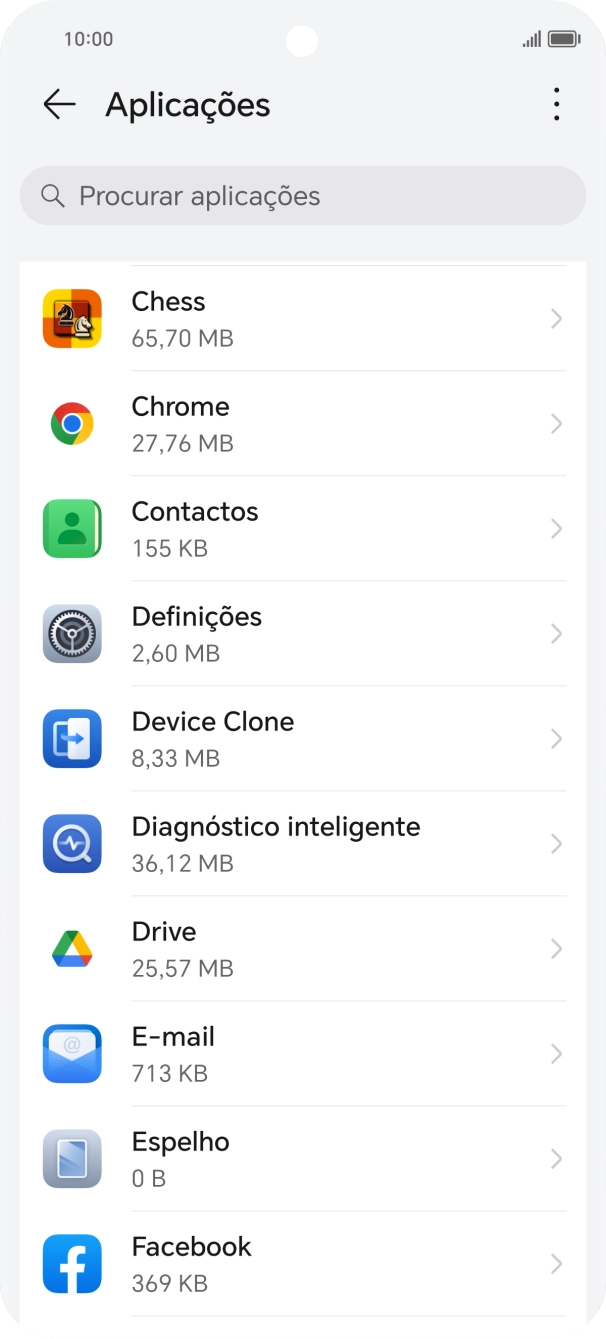Open the Google Drive icon
606x1339 pixels.
[x=71, y=948]
